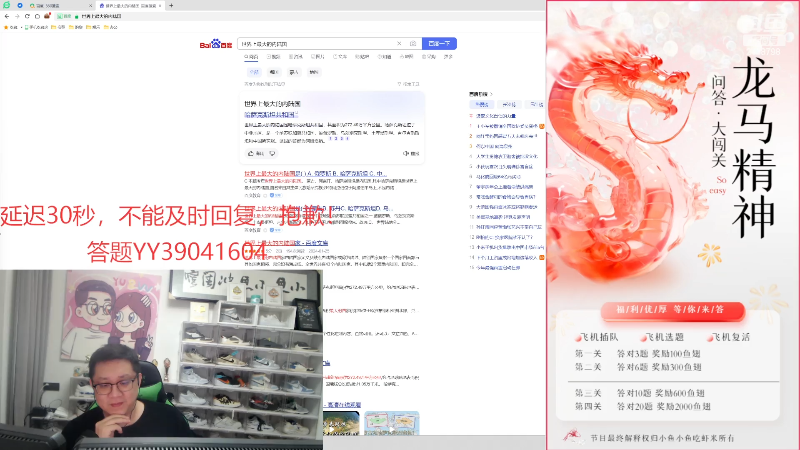Image resolution: width=800 pixels, height=450 pixels.
Task: Click the fourth filter chip
Action: [x=314, y=72]
